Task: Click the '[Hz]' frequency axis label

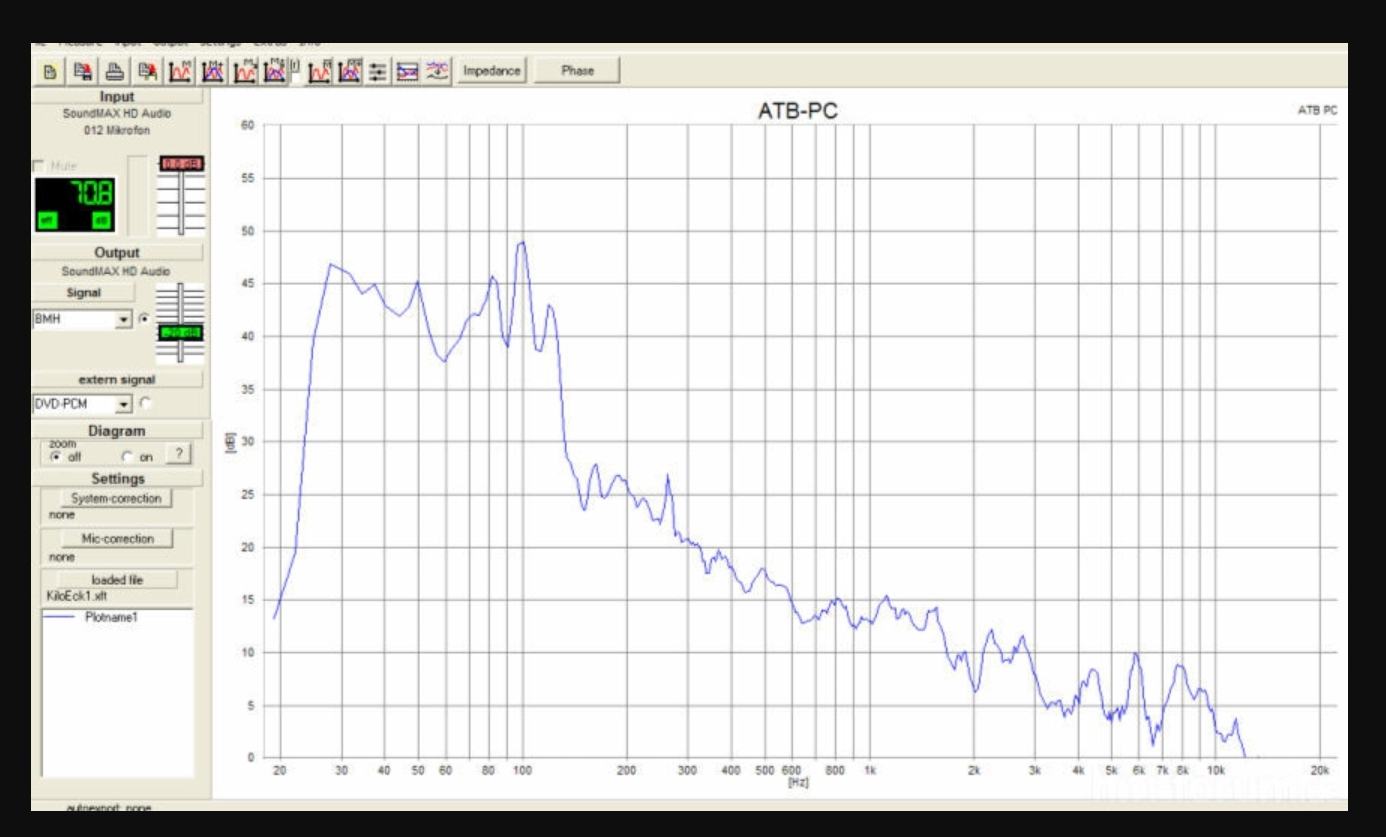Action: pyautogui.click(x=797, y=782)
